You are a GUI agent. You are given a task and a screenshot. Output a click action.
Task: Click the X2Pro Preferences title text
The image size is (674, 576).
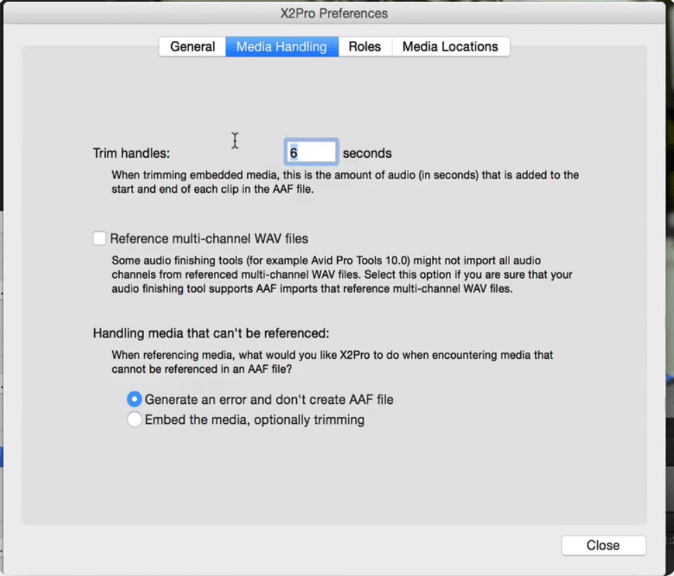point(334,13)
